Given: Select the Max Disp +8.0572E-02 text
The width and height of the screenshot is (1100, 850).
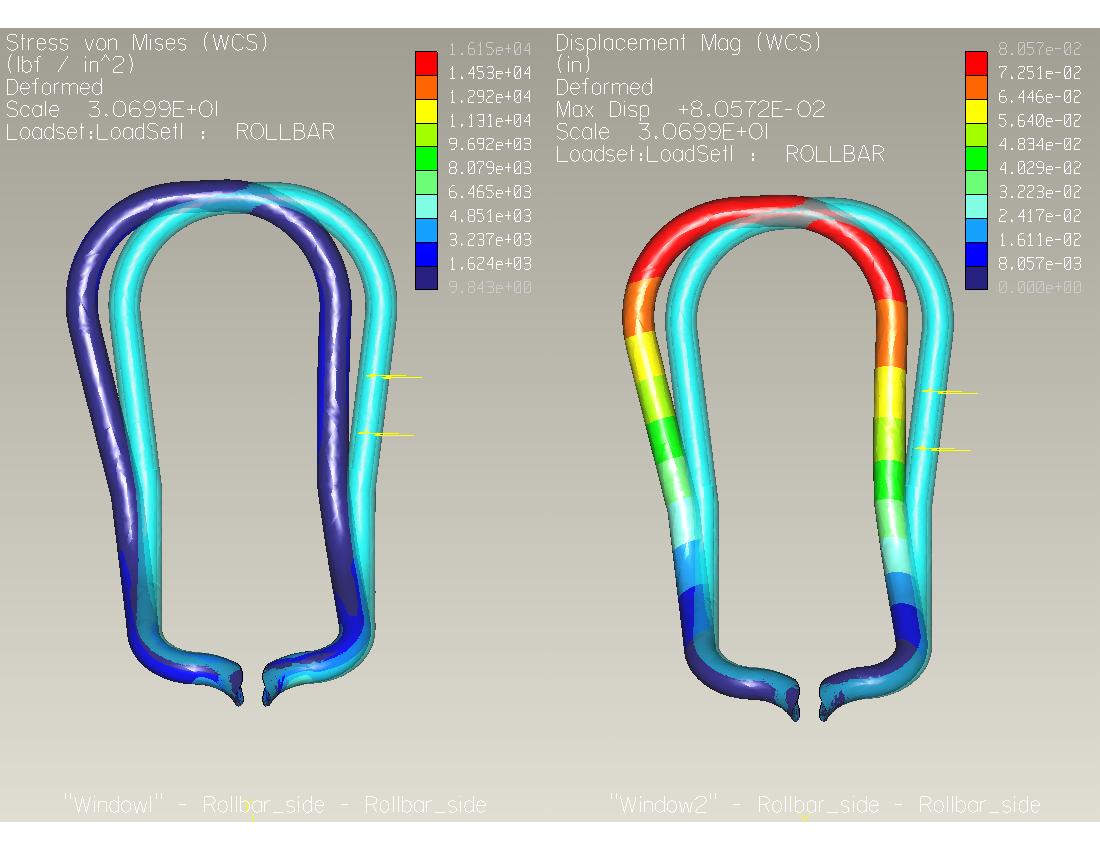Looking at the screenshot, I should click(x=690, y=110).
